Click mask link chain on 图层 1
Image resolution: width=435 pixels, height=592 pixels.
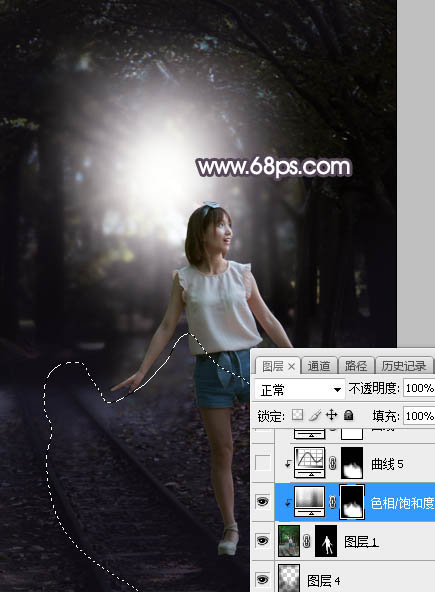pyautogui.click(x=307, y=541)
